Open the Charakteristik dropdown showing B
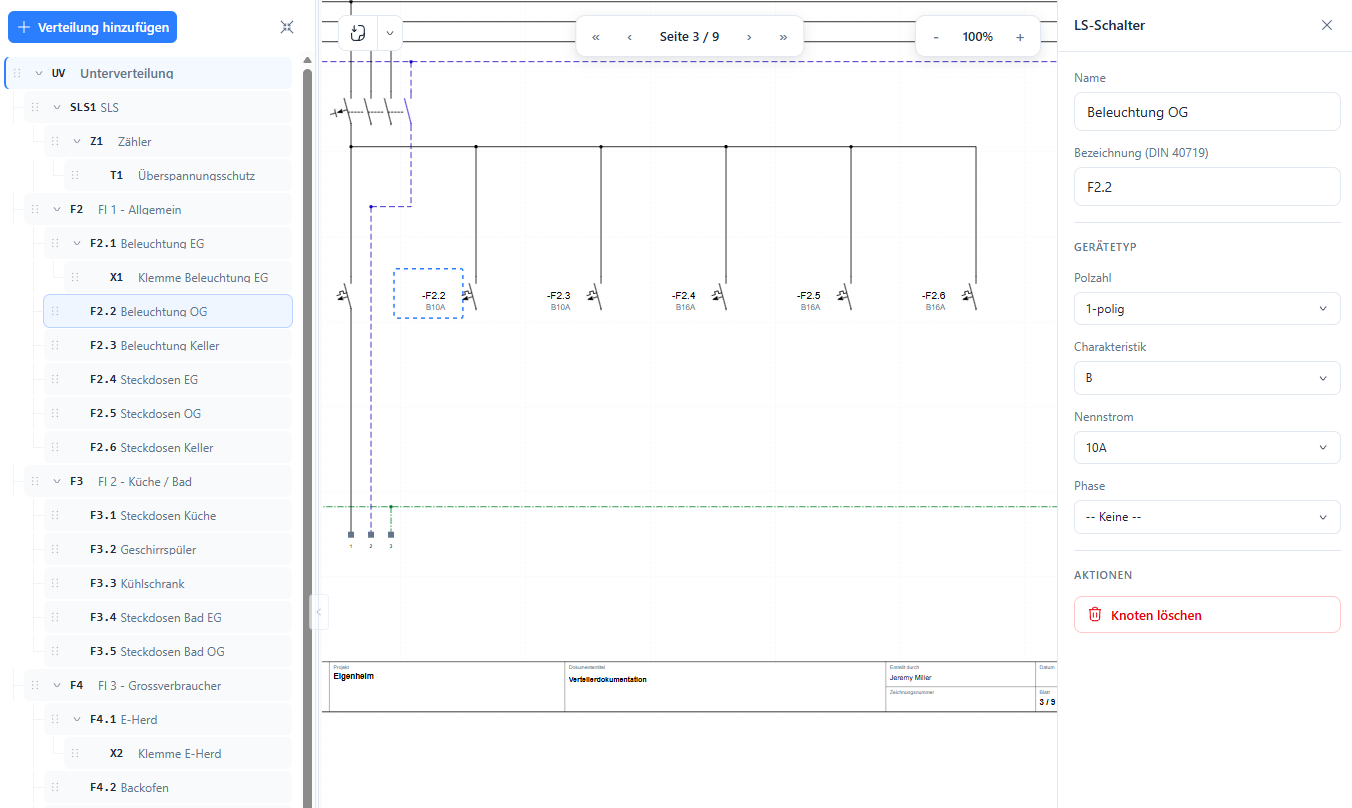Image resolution: width=1352 pixels, height=808 pixels. (x=1207, y=378)
